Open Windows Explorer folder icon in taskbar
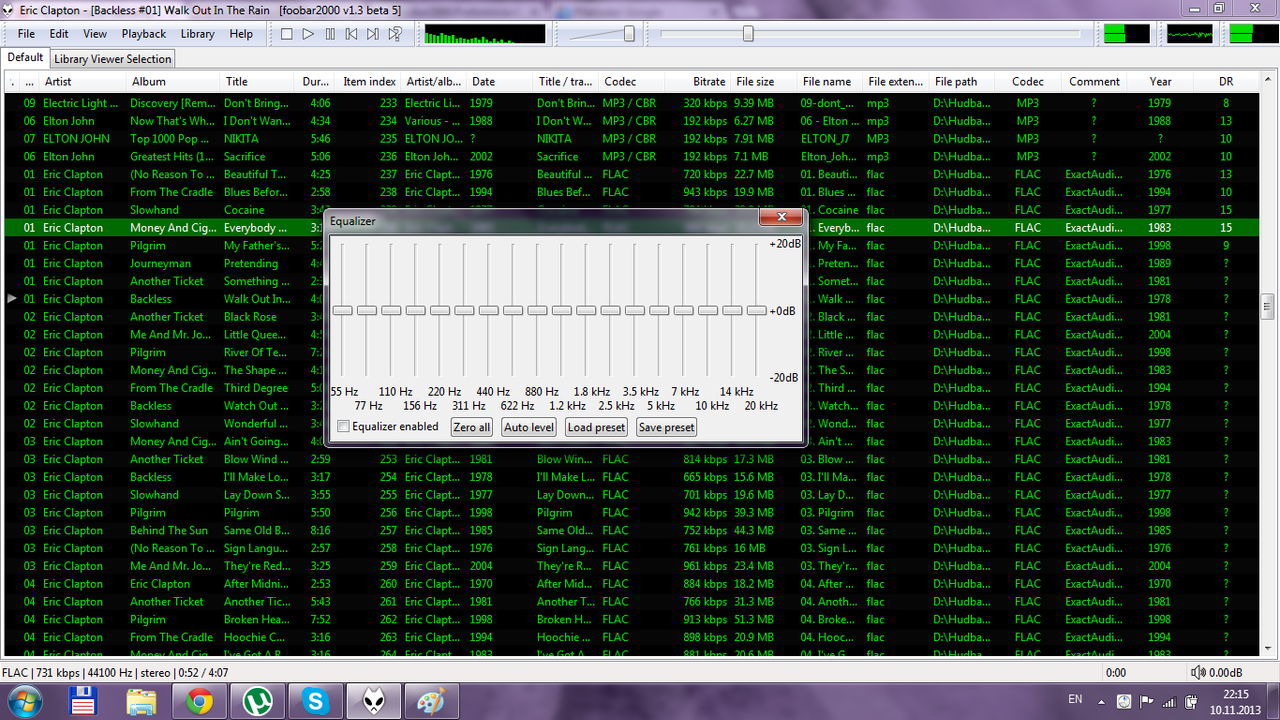 point(141,702)
